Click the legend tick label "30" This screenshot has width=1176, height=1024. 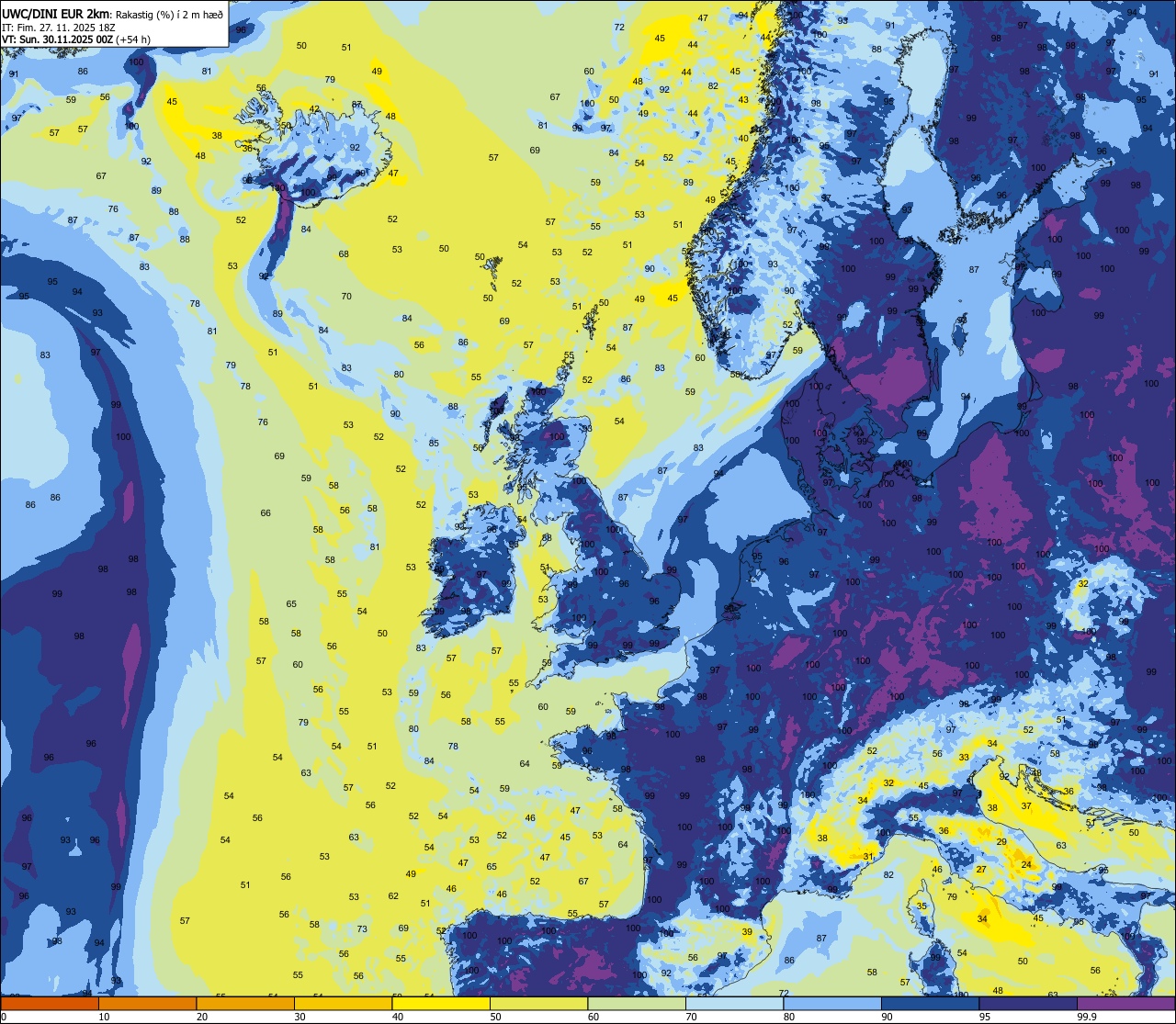click(x=300, y=1017)
